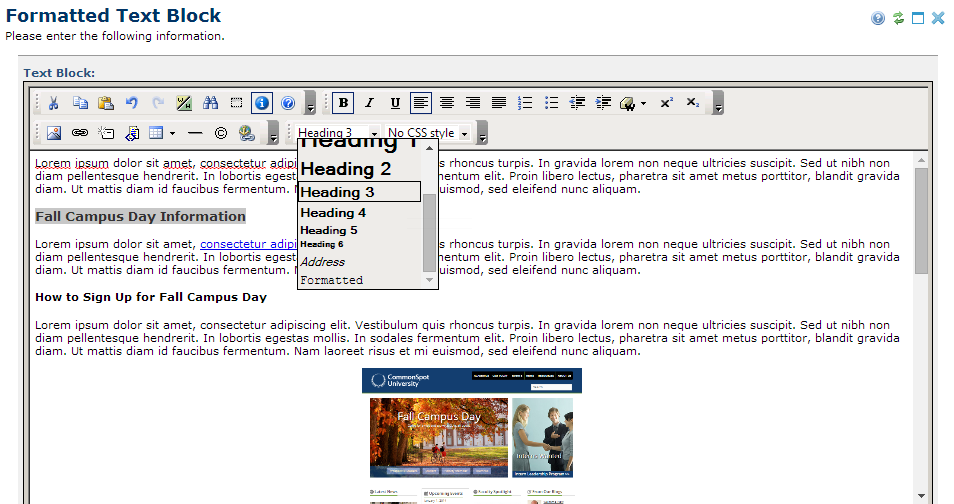Image resolution: width=954 pixels, height=504 pixels.
Task: Align text left
Action: (421, 103)
